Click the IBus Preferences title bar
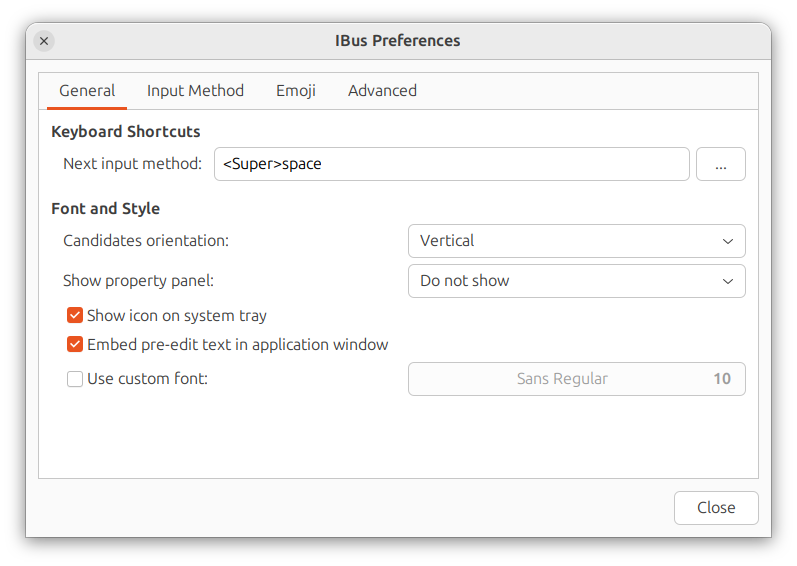Screen dimensions: 797x566 coord(398,41)
